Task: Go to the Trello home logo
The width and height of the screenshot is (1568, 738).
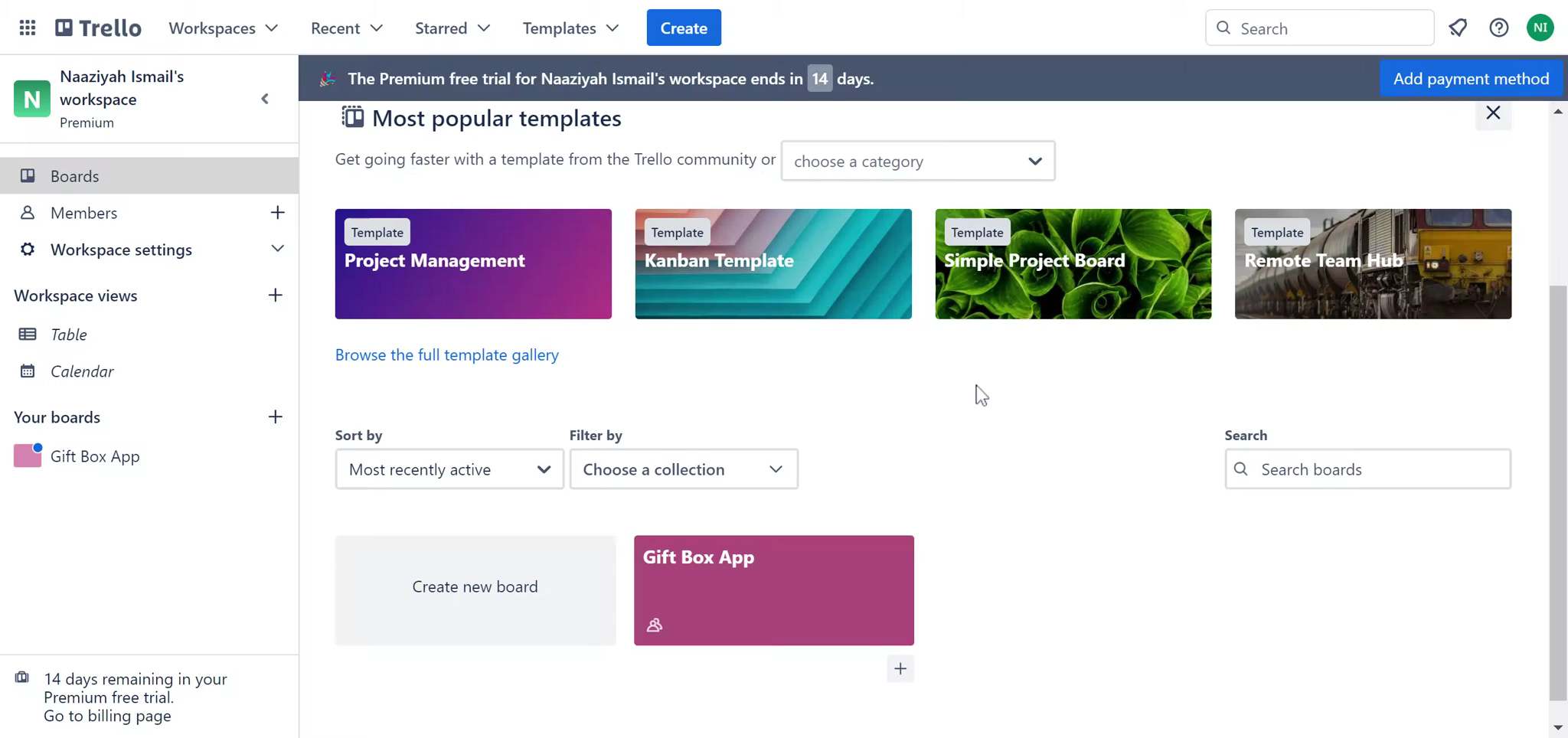Action: tap(98, 28)
